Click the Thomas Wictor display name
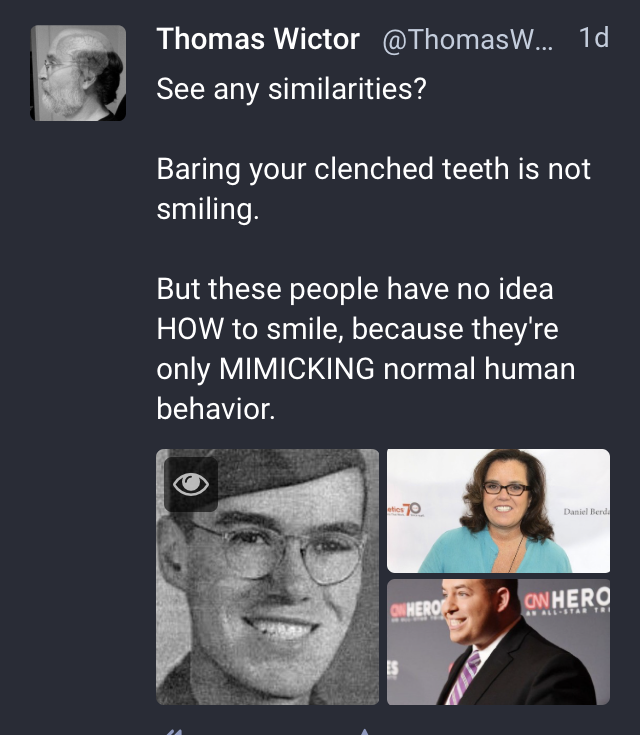Image resolution: width=640 pixels, height=735 pixels. [258, 38]
